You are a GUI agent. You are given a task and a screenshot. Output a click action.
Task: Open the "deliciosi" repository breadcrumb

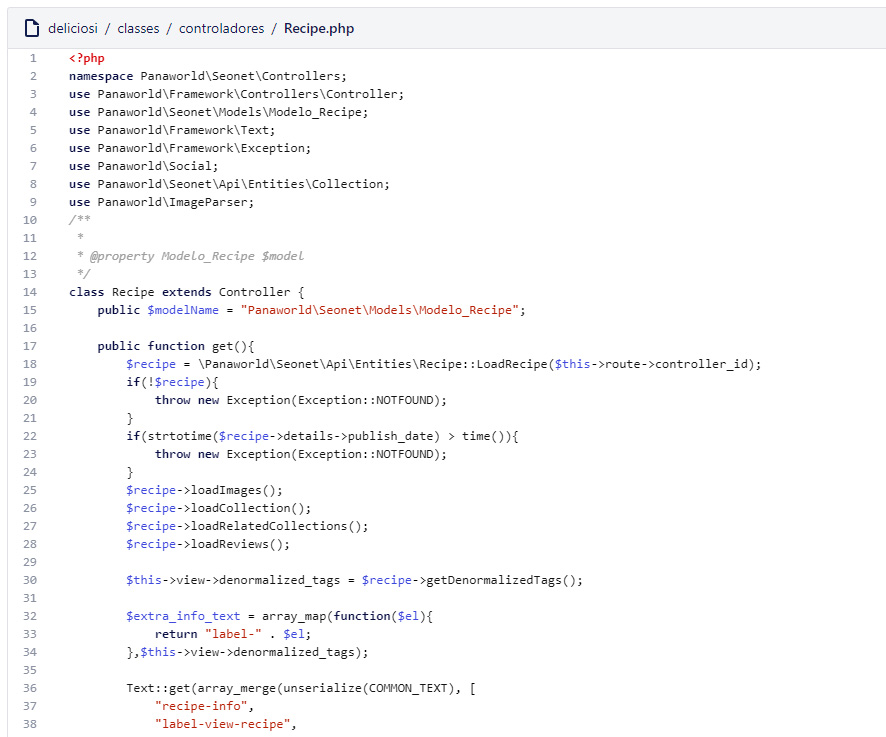coord(74,28)
